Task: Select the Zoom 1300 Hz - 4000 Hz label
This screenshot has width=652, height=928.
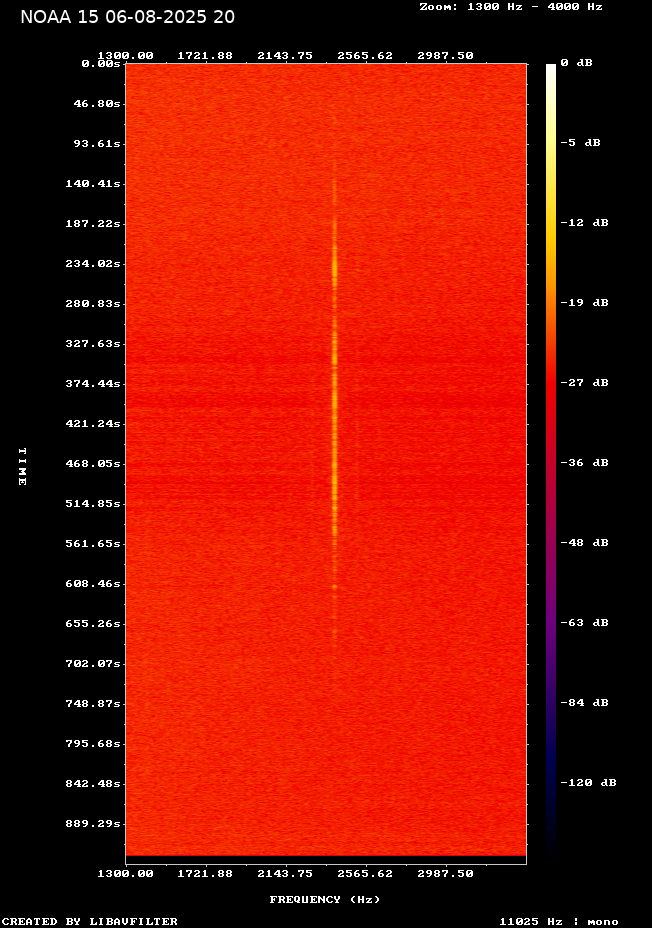Action: pos(510,6)
